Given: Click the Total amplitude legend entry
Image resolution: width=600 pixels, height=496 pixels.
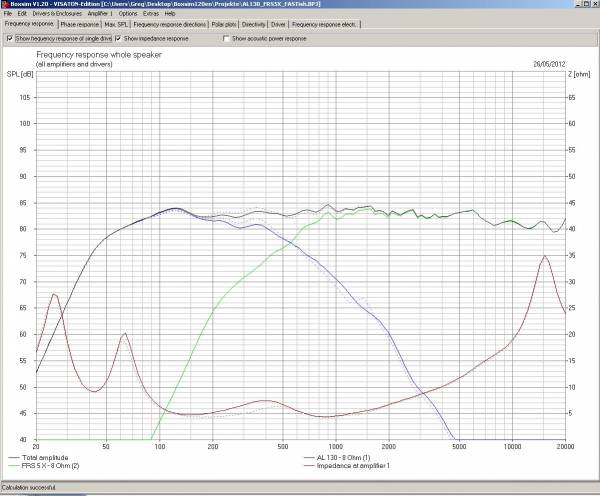Looking at the screenshot, I should (39, 457).
